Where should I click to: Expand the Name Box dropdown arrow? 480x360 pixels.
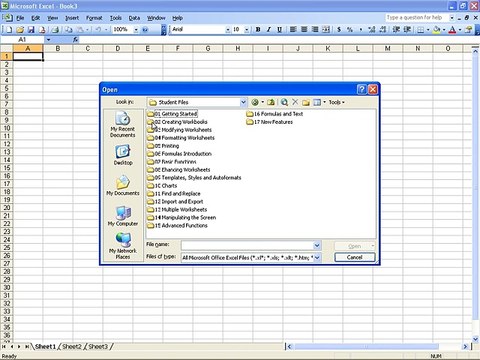pyautogui.click(x=49, y=40)
